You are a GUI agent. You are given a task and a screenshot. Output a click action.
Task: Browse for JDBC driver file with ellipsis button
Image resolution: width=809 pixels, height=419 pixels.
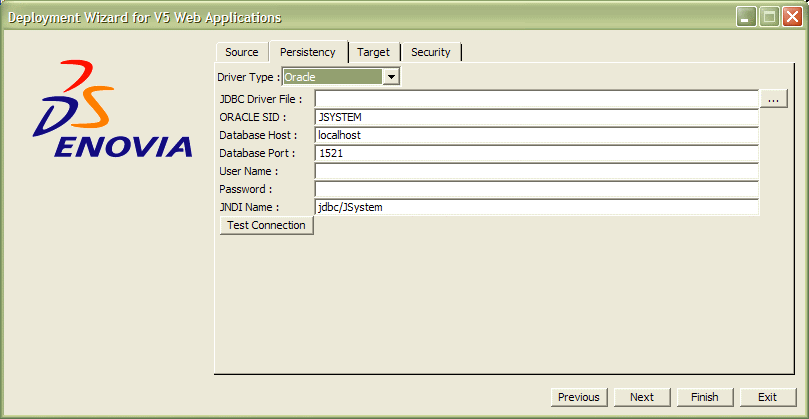pyautogui.click(x=775, y=99)
